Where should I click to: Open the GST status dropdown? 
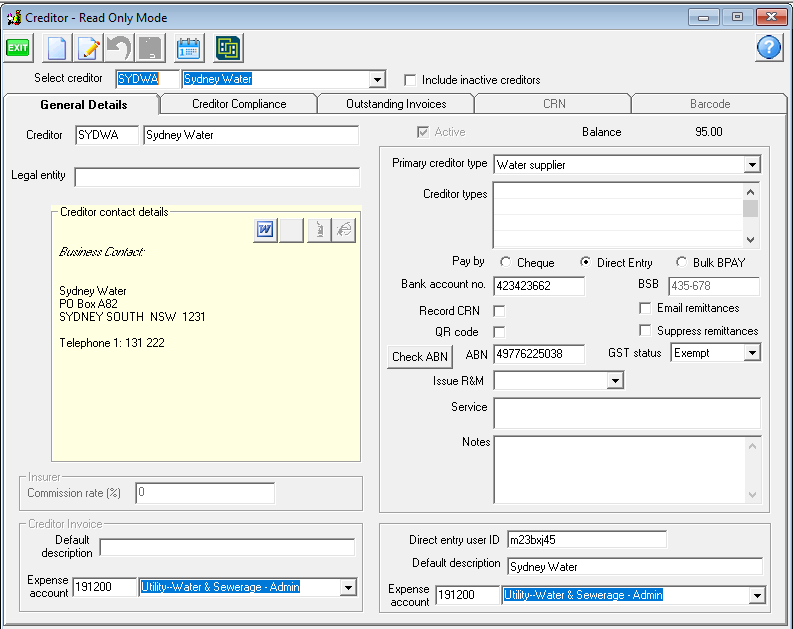click(x=751, y=353)
